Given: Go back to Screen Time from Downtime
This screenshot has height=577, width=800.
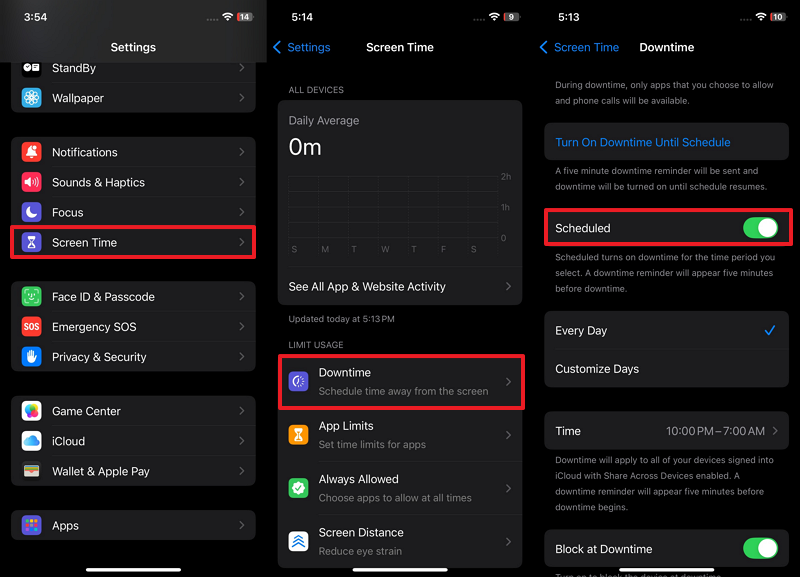Looking at the screenshot, I should 579,47.
